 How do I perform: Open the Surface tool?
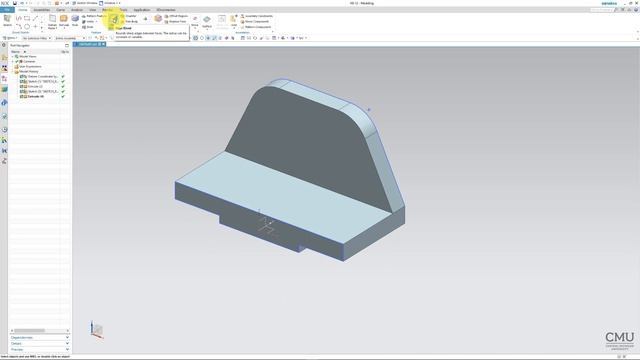(207, 21)
